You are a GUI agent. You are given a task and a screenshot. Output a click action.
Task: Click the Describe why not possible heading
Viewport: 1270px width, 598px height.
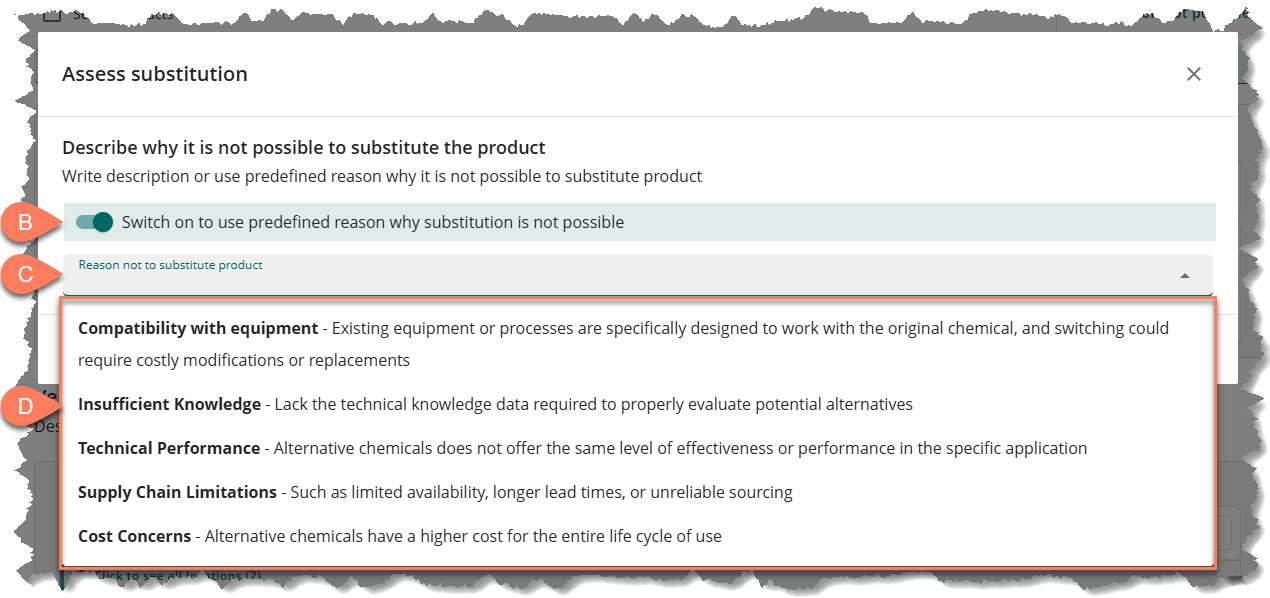click(x=304, y=148)
